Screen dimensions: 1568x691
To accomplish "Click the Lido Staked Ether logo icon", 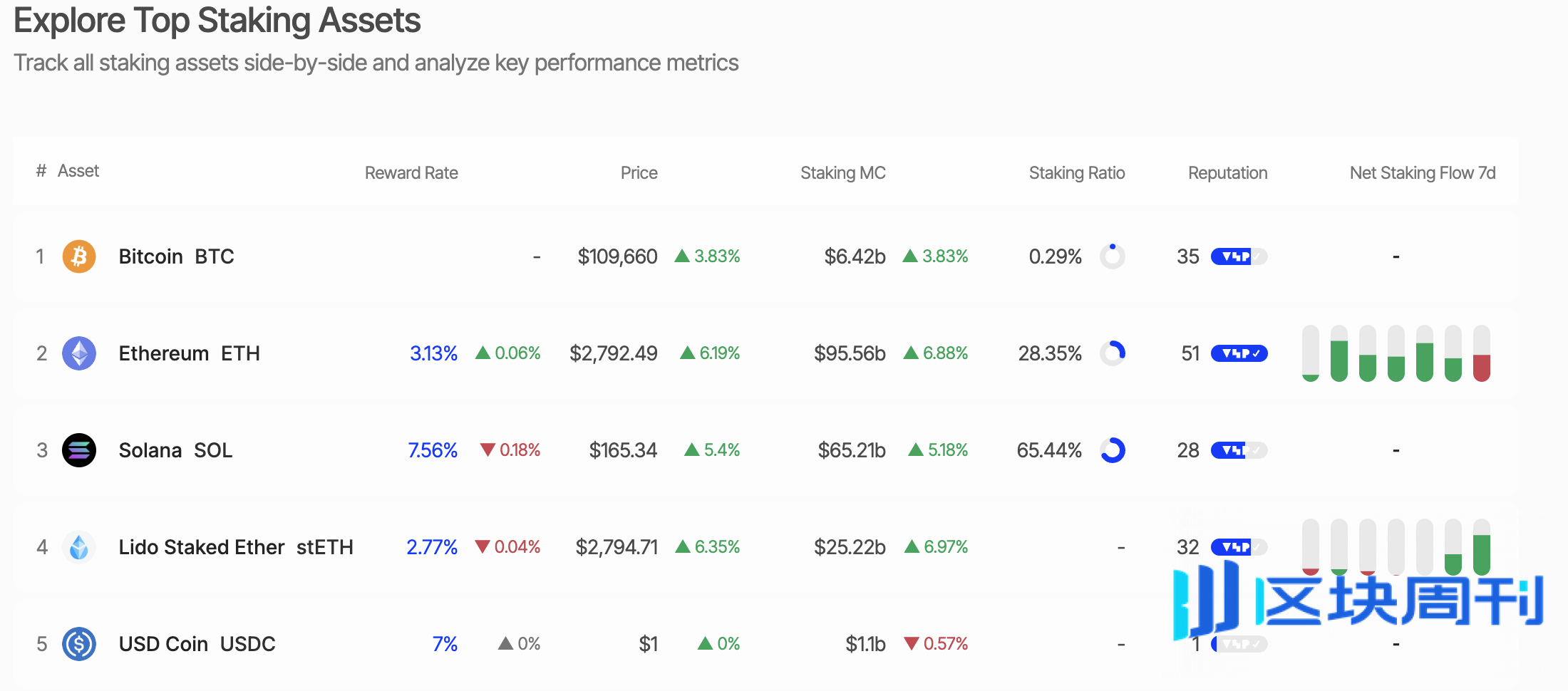I will click(x=79, y=547).
